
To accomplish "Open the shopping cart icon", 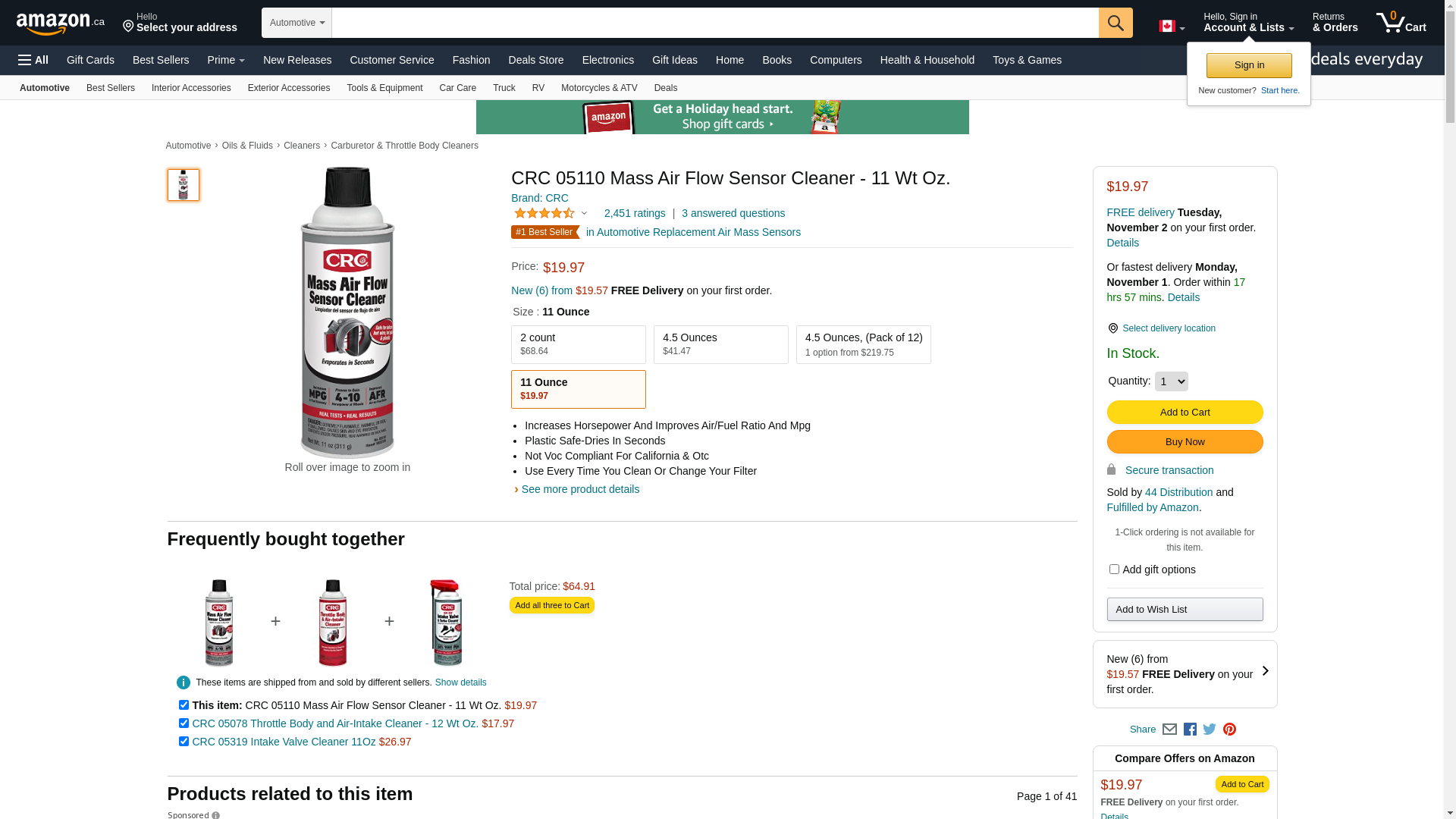I will (1400, 23).
